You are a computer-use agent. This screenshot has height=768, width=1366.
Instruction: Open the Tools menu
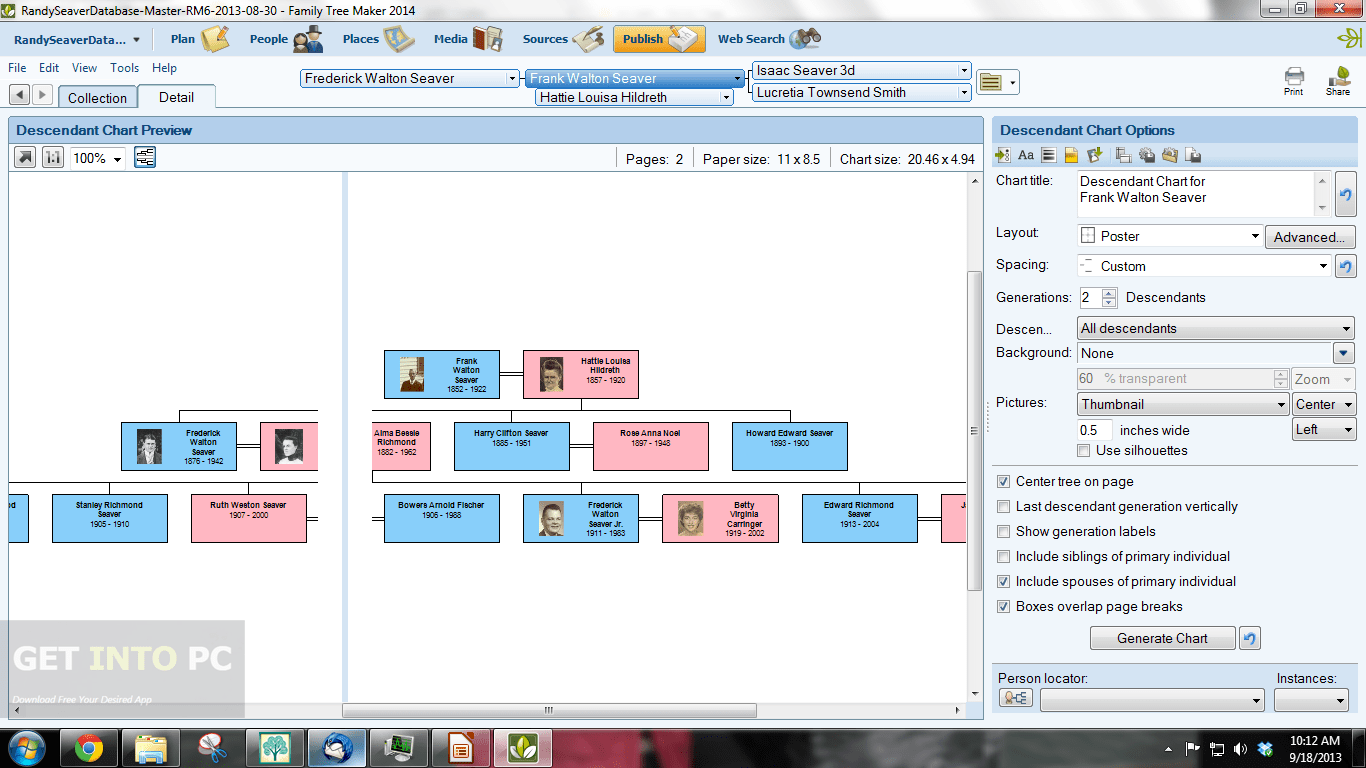[x=125, y=68]
